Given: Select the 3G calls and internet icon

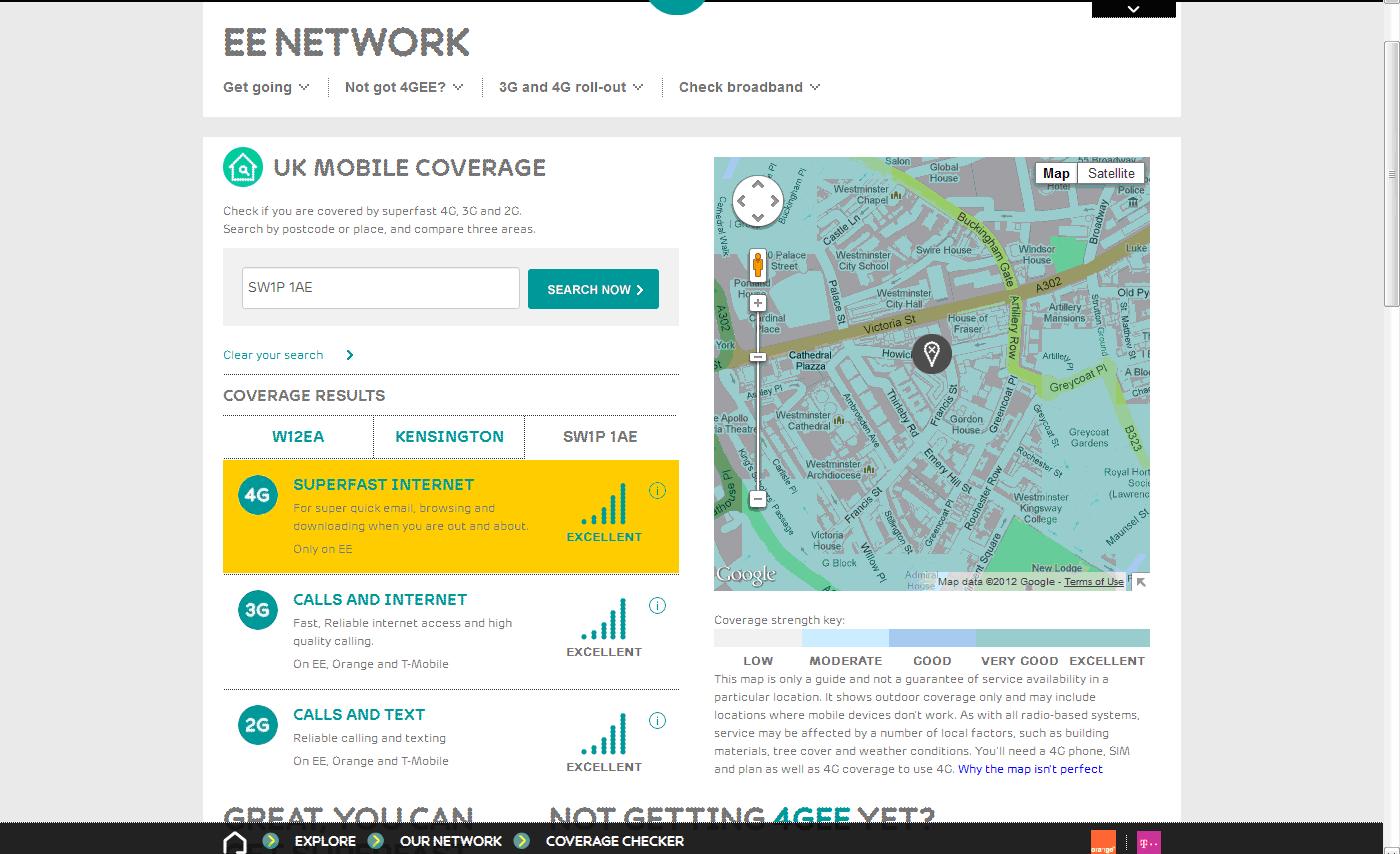Looking at the screenshot, I should 257,610.
